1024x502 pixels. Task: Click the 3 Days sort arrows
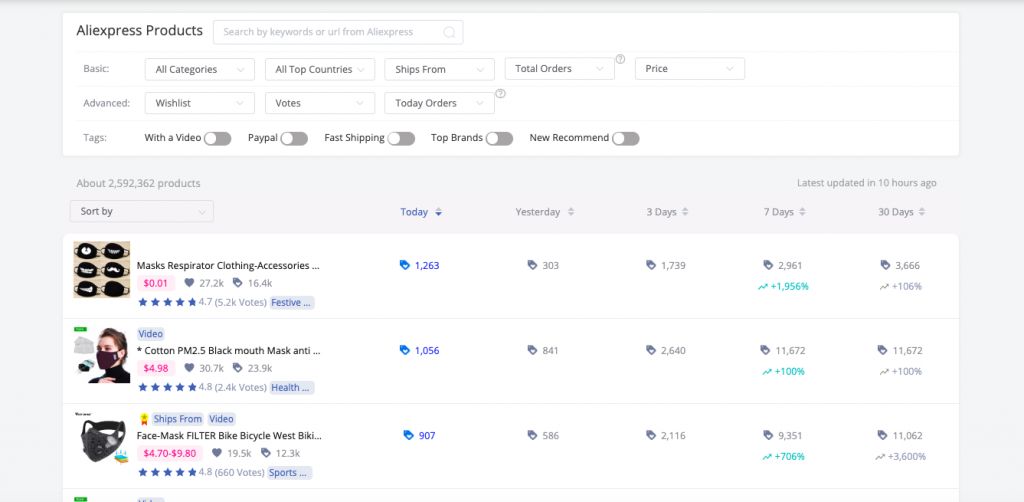685,212
